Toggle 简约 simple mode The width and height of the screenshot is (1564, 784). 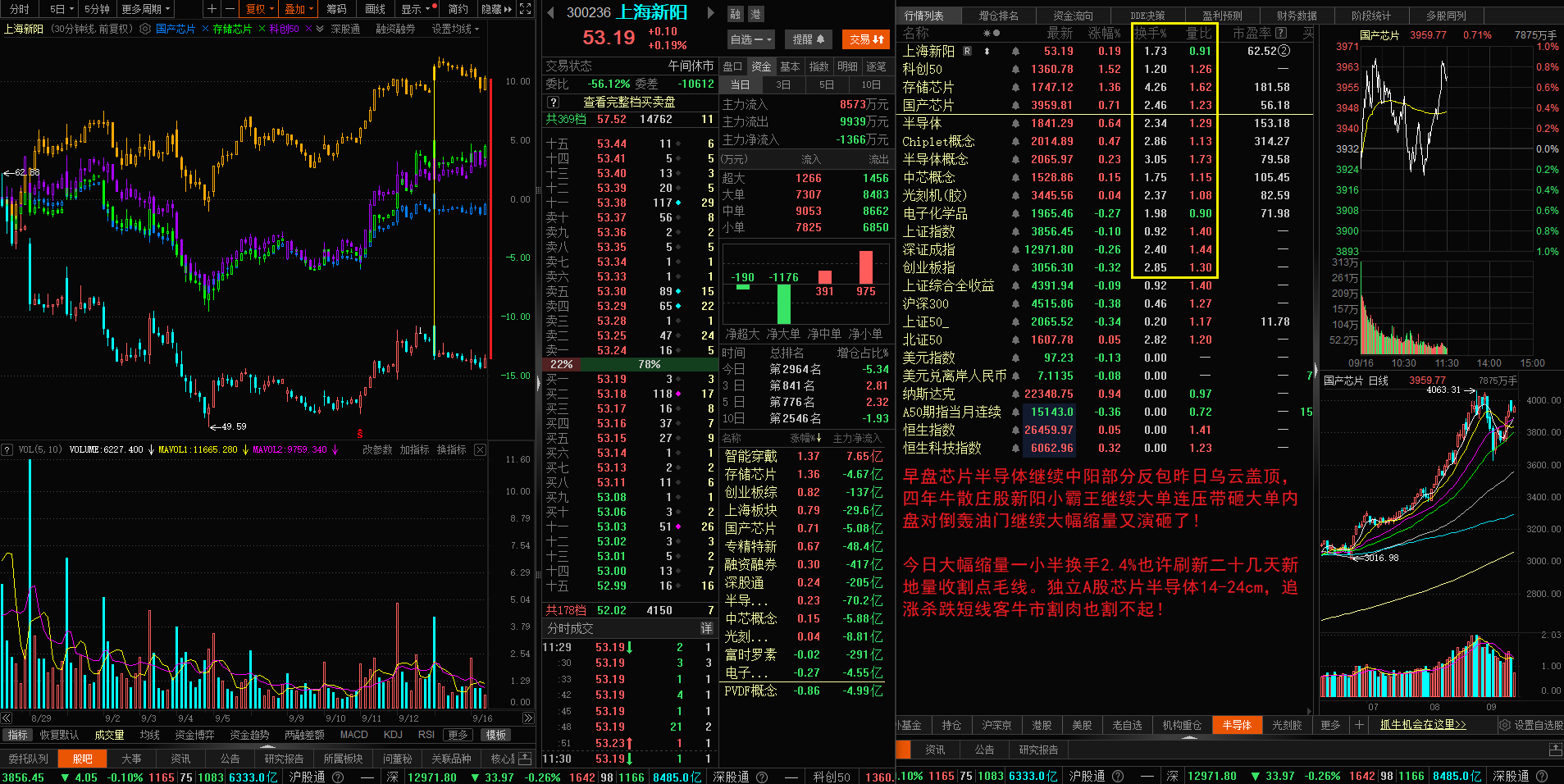tap(458, 9)
